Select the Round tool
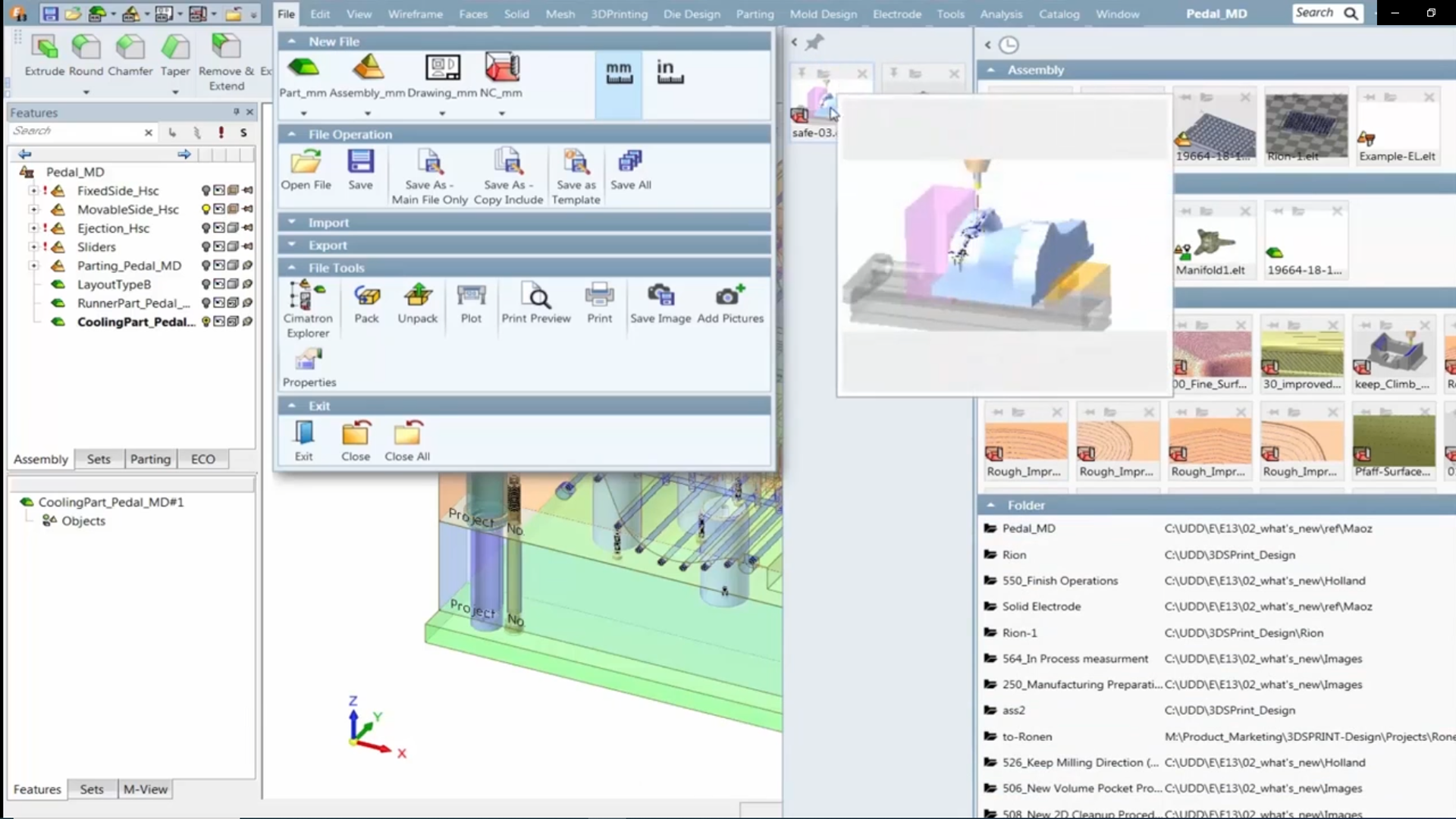 click(x=86, y=55)
